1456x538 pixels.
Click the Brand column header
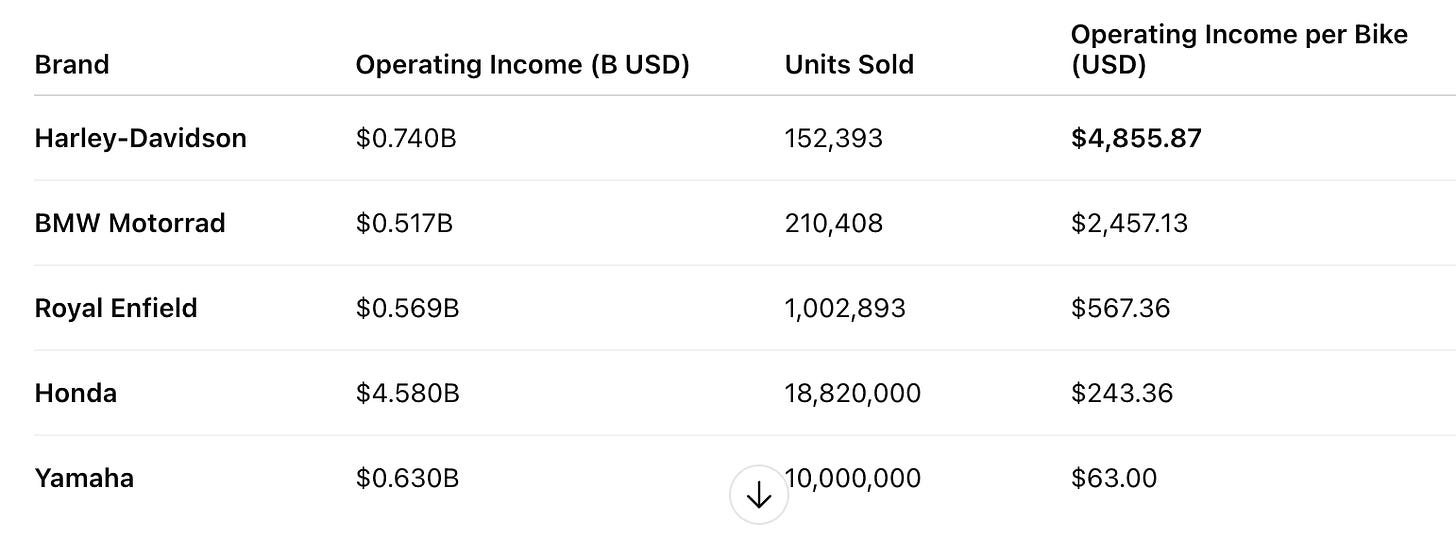[72, 65]
